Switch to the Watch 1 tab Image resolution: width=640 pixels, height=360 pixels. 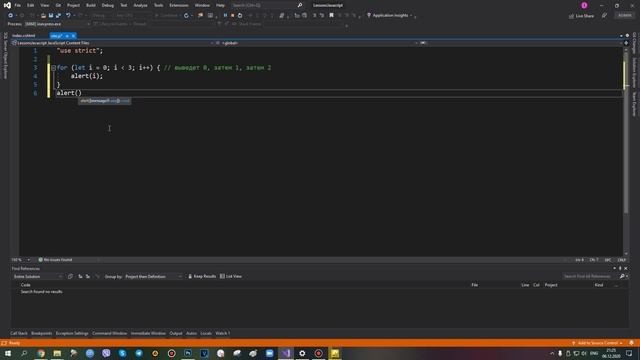pos(222,333)
